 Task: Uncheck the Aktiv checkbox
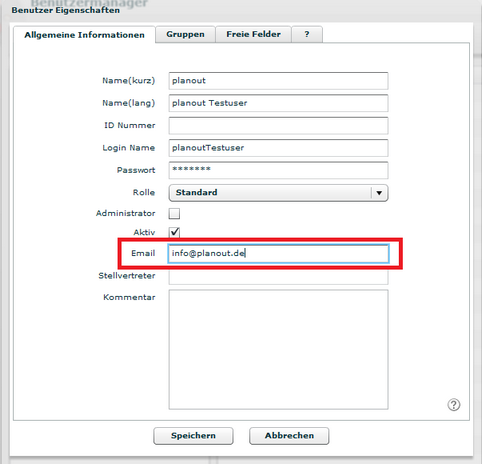(174, 232)
